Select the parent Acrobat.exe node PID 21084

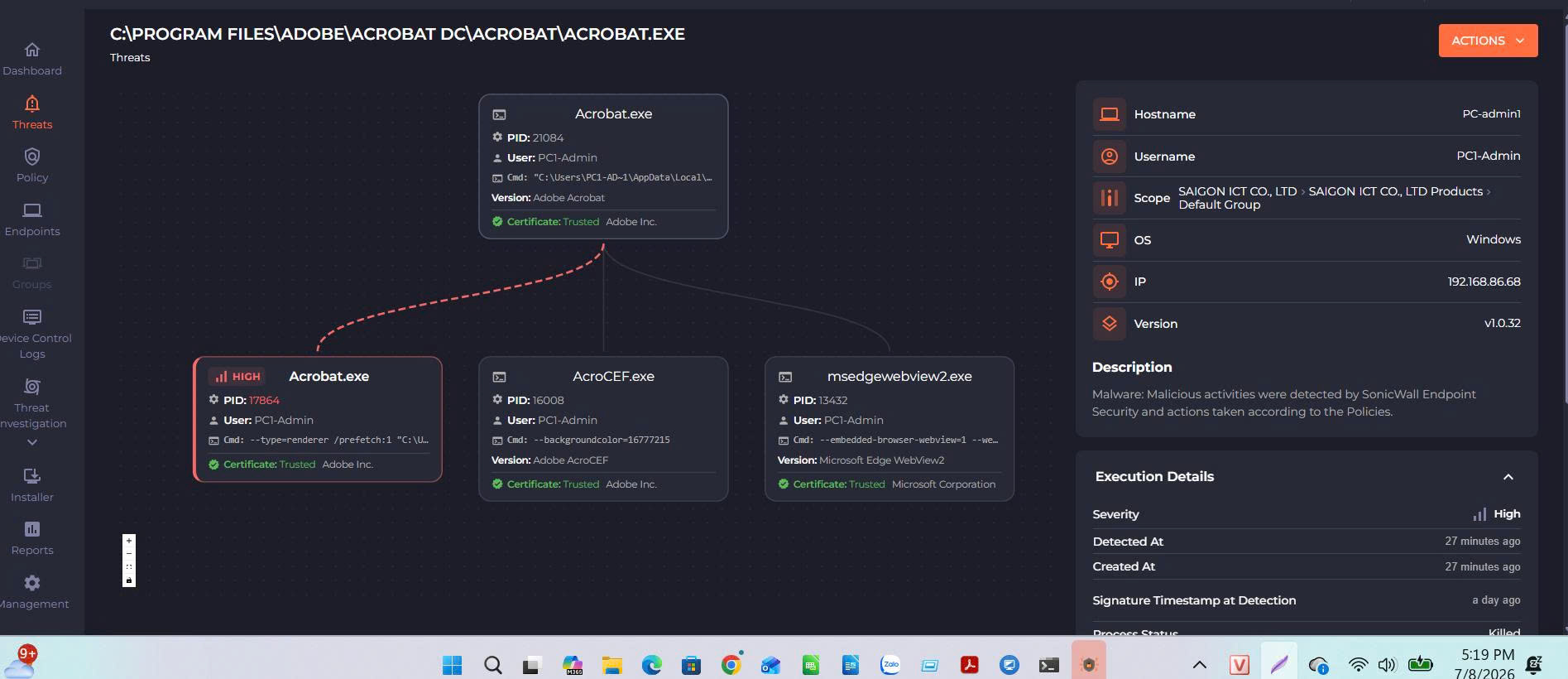pos(603,166)
